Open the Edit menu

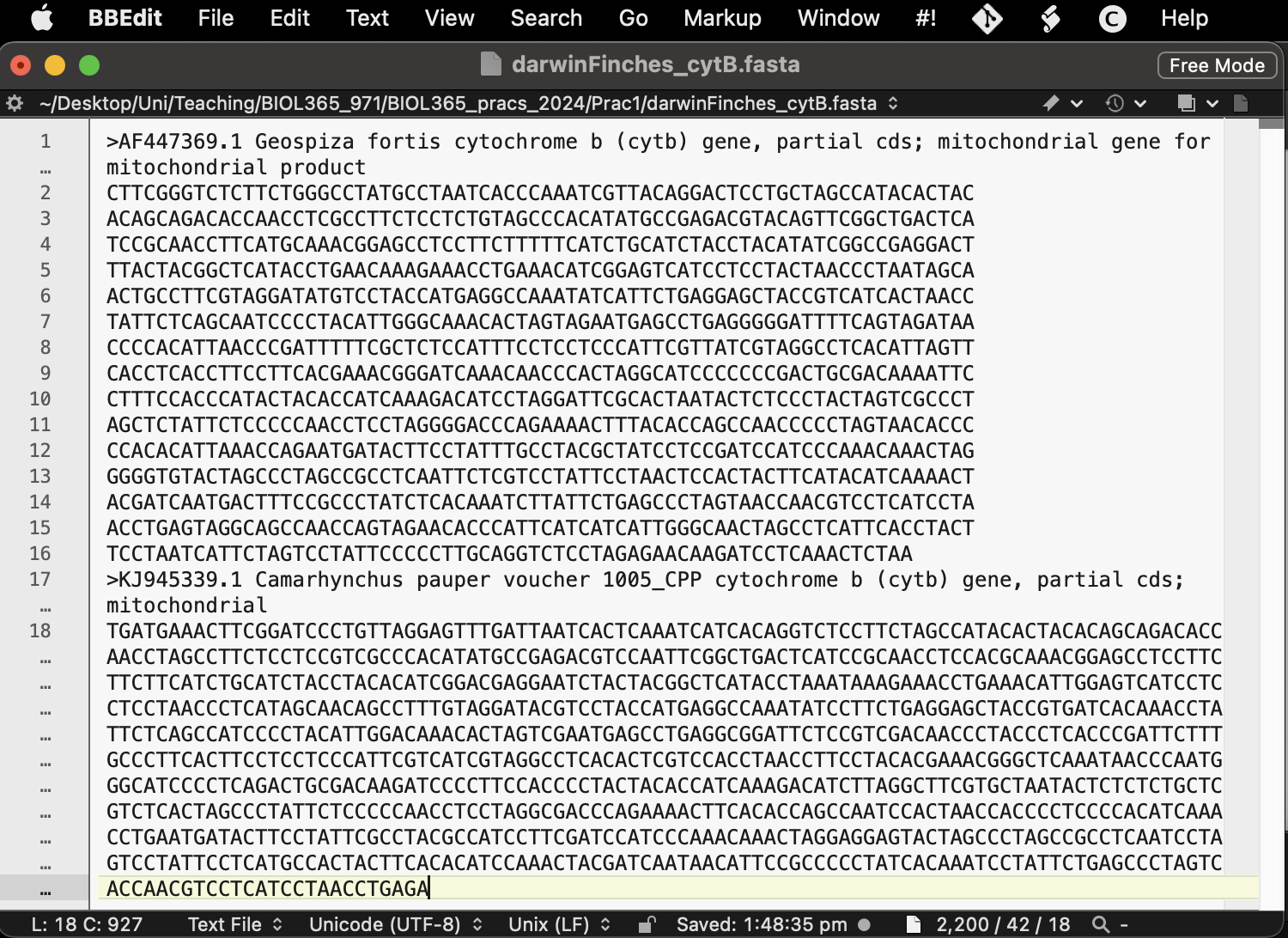(290, 18)
